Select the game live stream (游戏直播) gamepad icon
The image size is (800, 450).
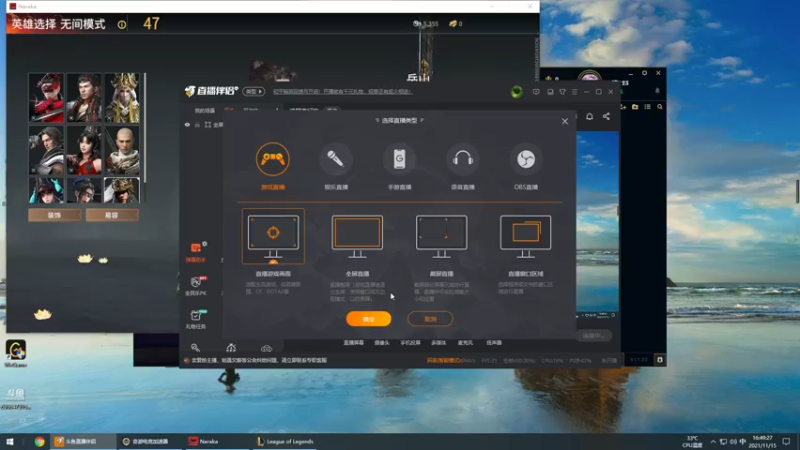(x=273, y=159)
